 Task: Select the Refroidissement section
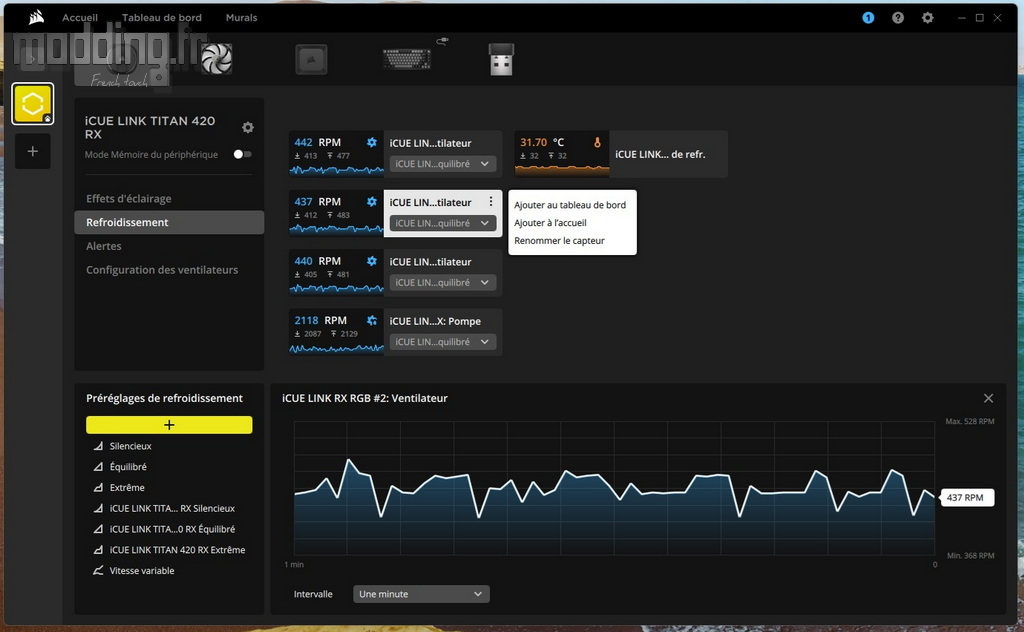[x=169, y=222]
